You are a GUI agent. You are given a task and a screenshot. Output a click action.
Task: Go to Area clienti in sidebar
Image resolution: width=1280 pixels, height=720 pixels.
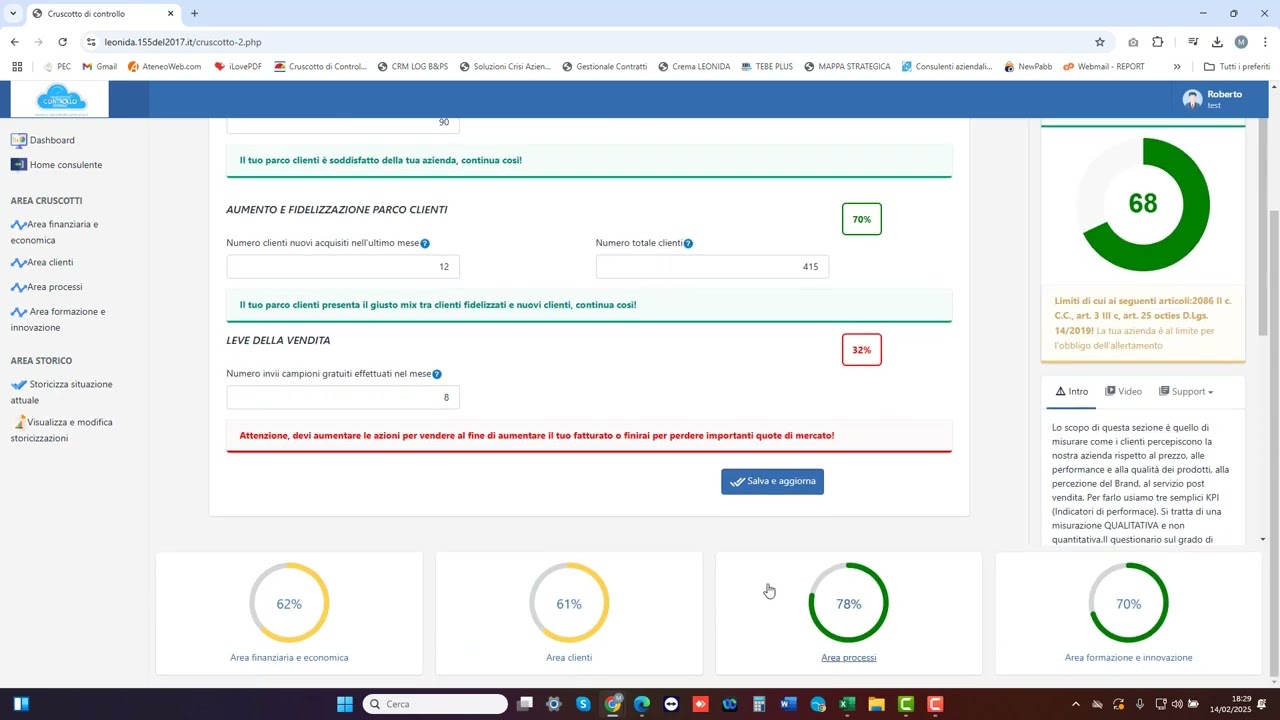coord(49,263)
